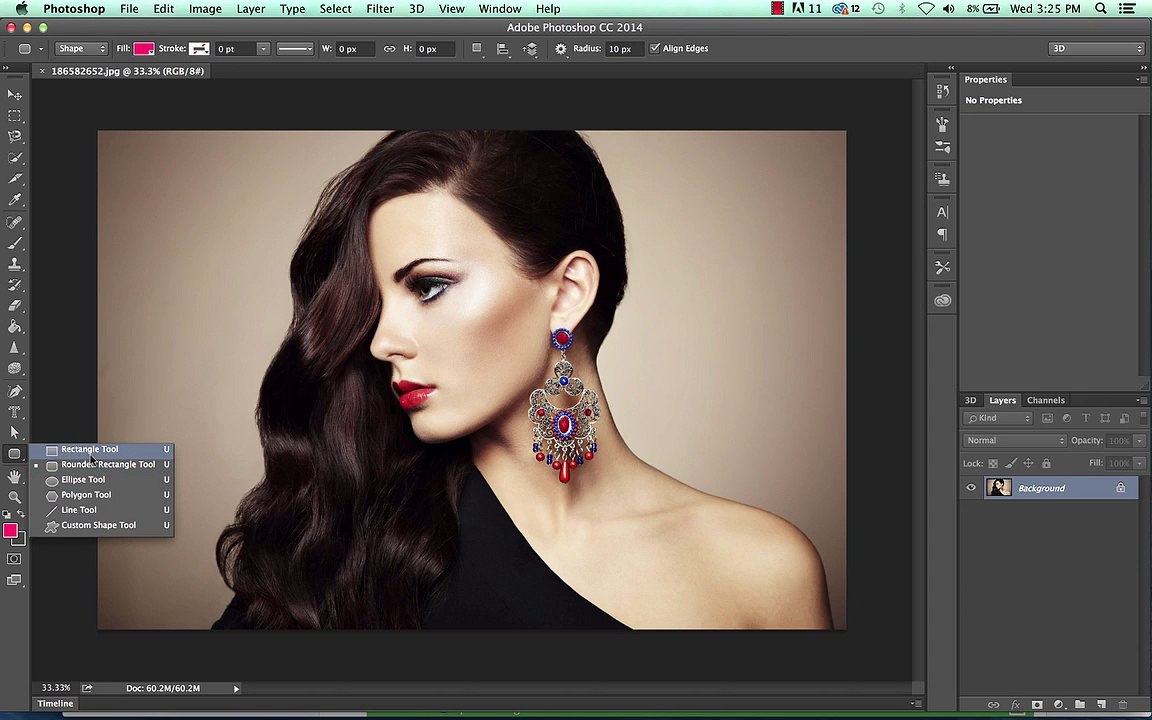Toggle lock transparent pixels in Layers
The height and width of the screenshot is (720, 1152).
point(993,463)
